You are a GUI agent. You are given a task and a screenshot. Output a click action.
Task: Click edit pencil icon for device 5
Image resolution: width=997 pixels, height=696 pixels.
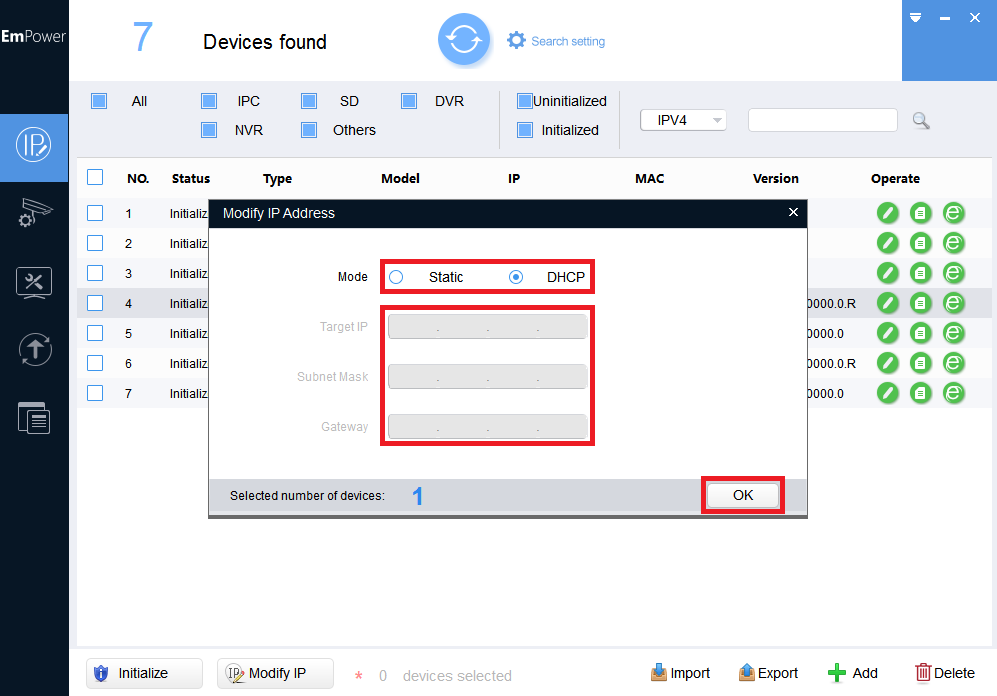888,333
